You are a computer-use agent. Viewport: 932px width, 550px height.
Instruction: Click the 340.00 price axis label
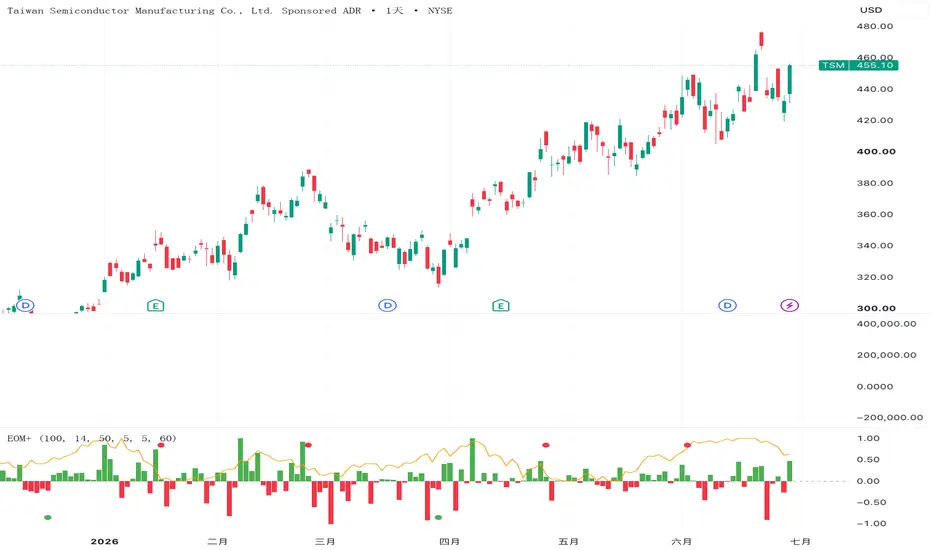[x=875, y=246]
